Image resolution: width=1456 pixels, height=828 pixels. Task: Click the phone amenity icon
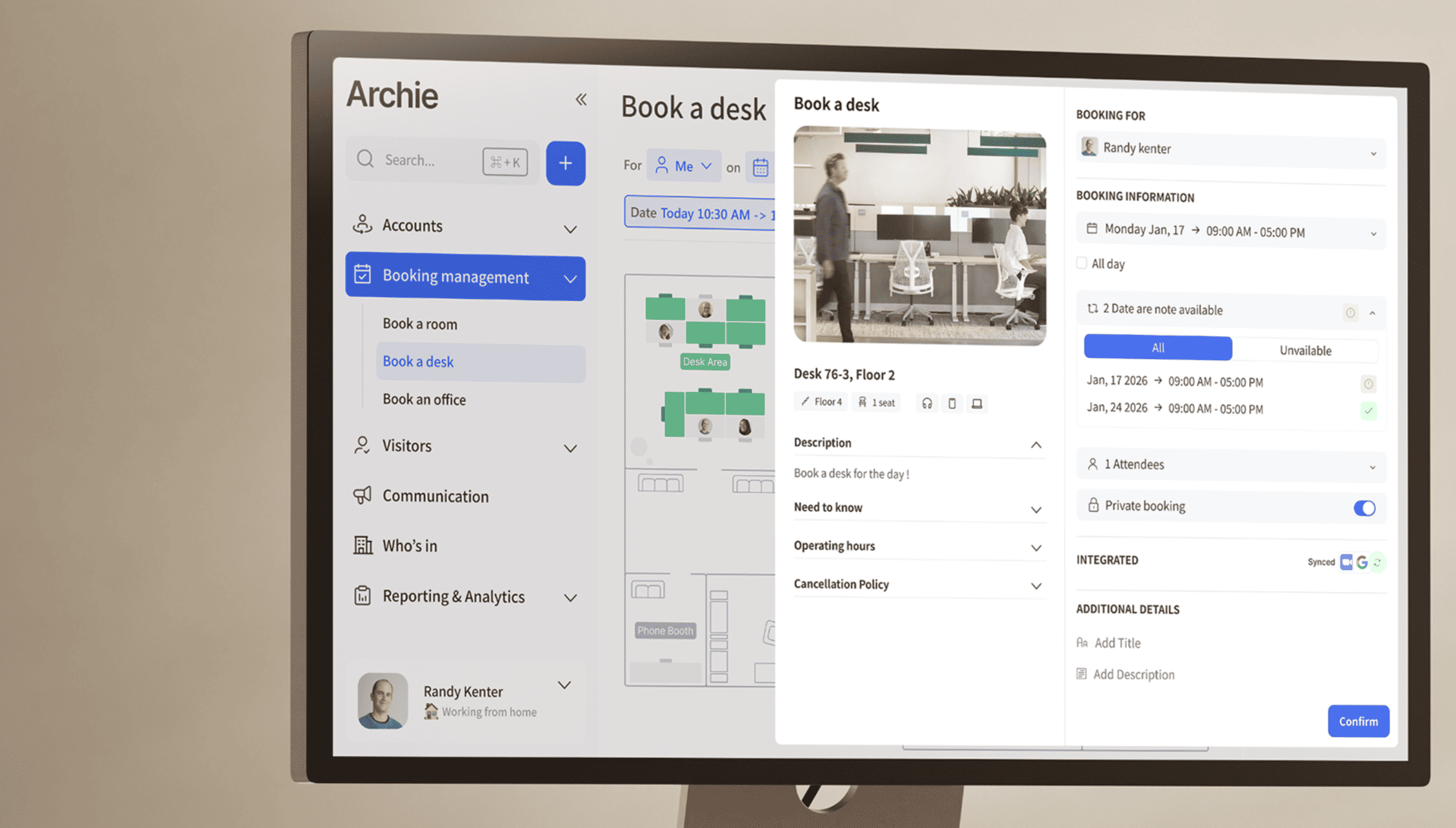pos(952,403)
